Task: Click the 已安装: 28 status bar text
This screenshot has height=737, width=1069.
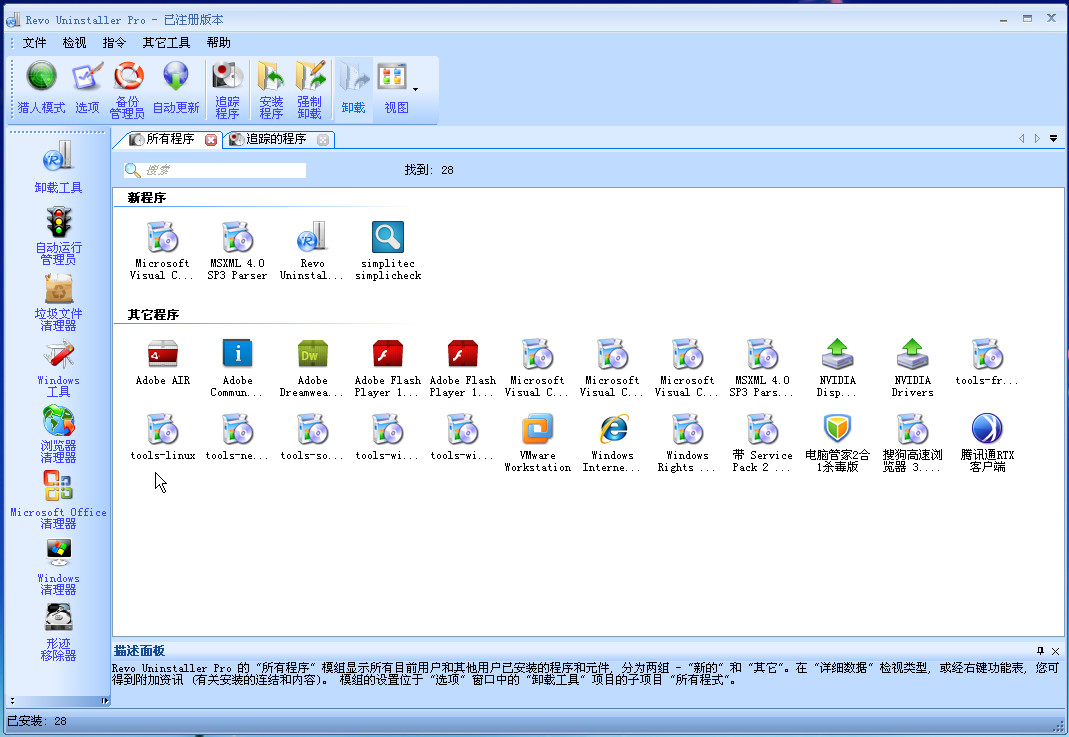Action: coord(37,721)
